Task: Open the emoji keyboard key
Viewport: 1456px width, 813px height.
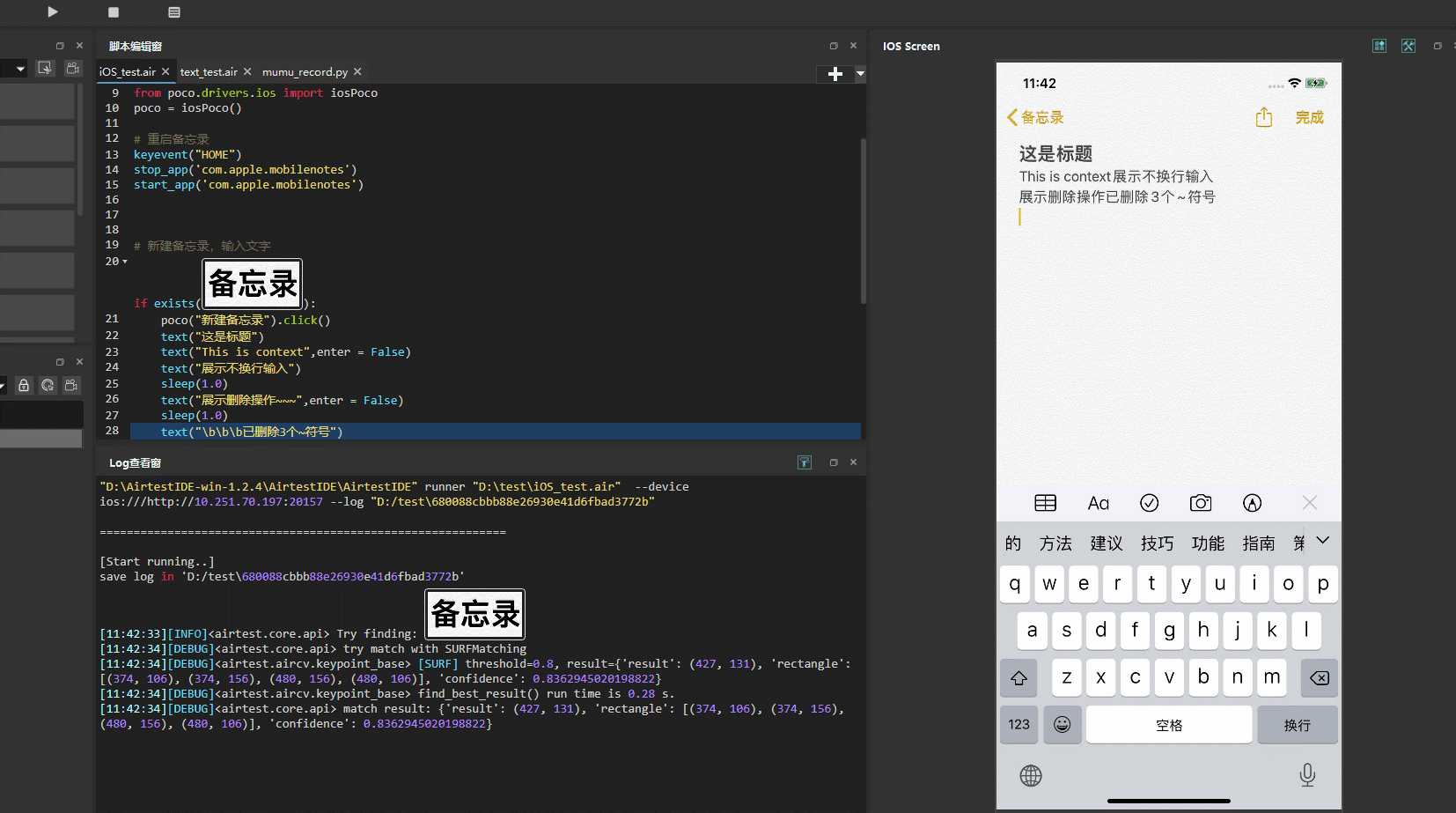Action: click(x=1063, y=724)
